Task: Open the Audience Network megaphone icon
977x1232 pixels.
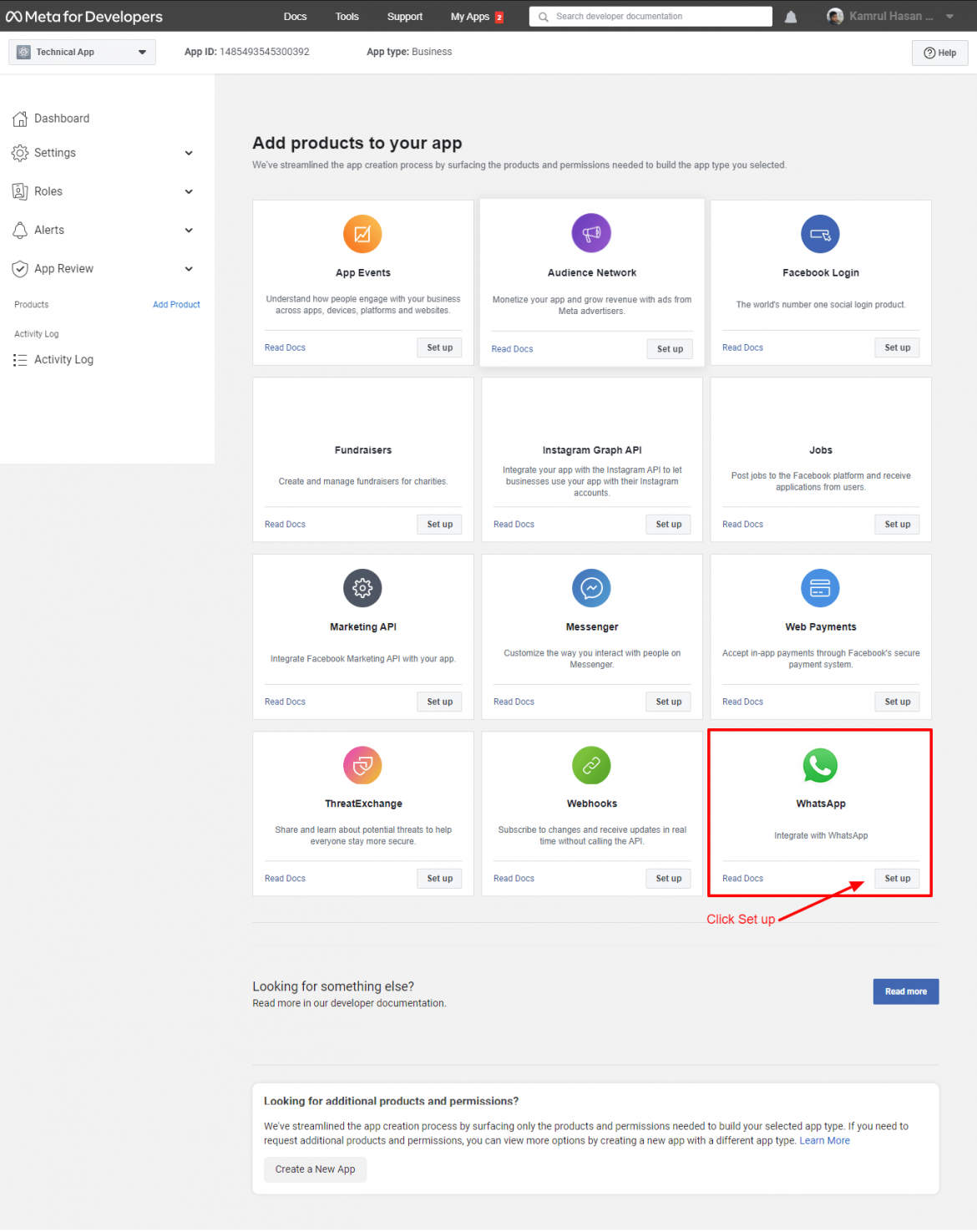Action: pyautogui.click(x=591, y=232)
